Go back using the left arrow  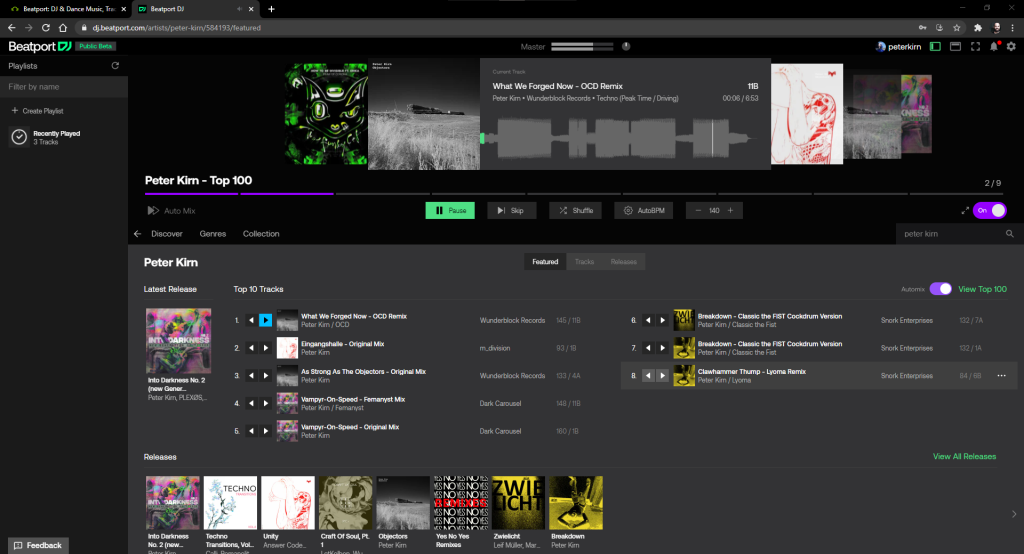click(138, 234)
